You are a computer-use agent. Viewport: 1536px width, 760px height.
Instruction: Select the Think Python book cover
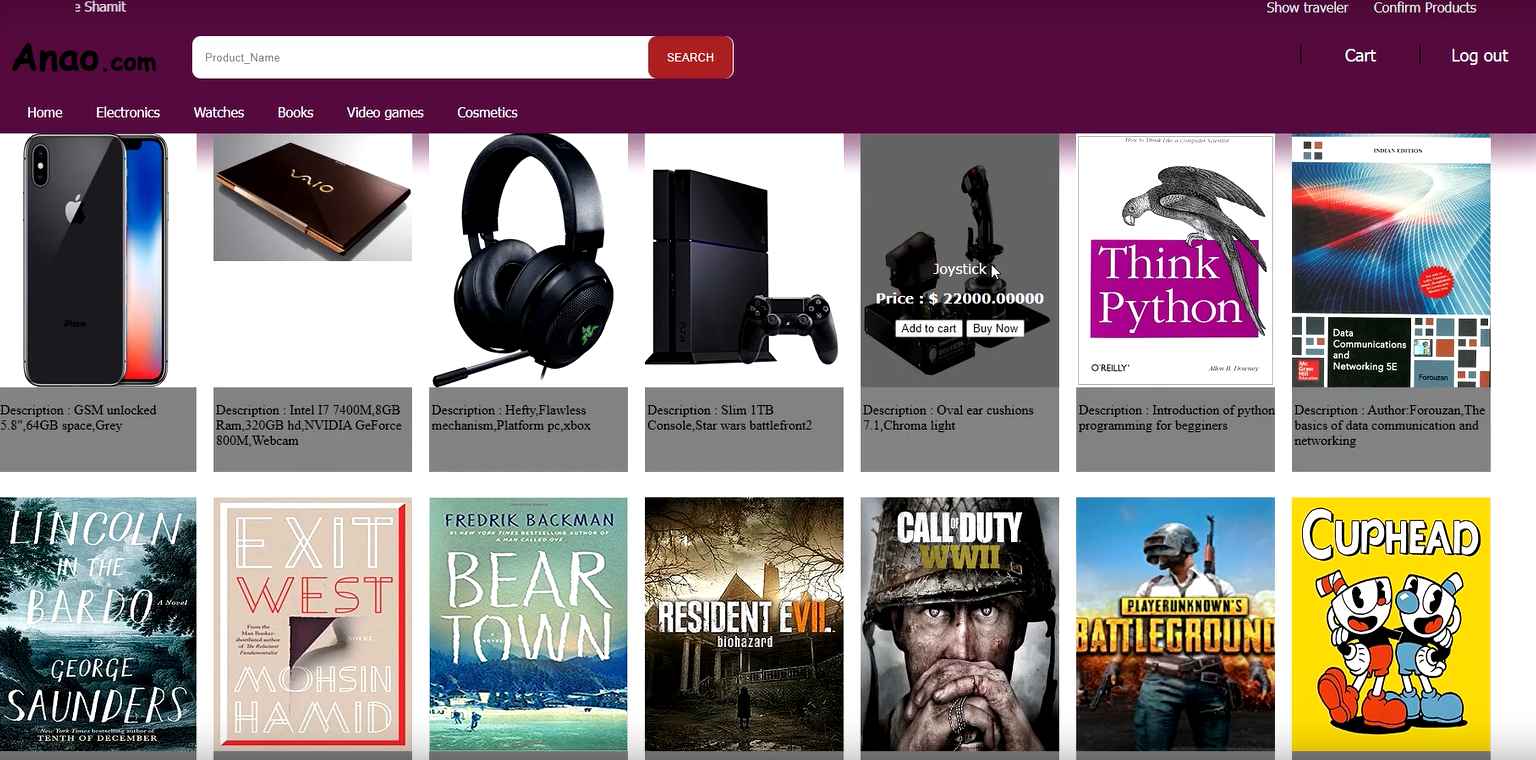click(x=1175, y=260)
